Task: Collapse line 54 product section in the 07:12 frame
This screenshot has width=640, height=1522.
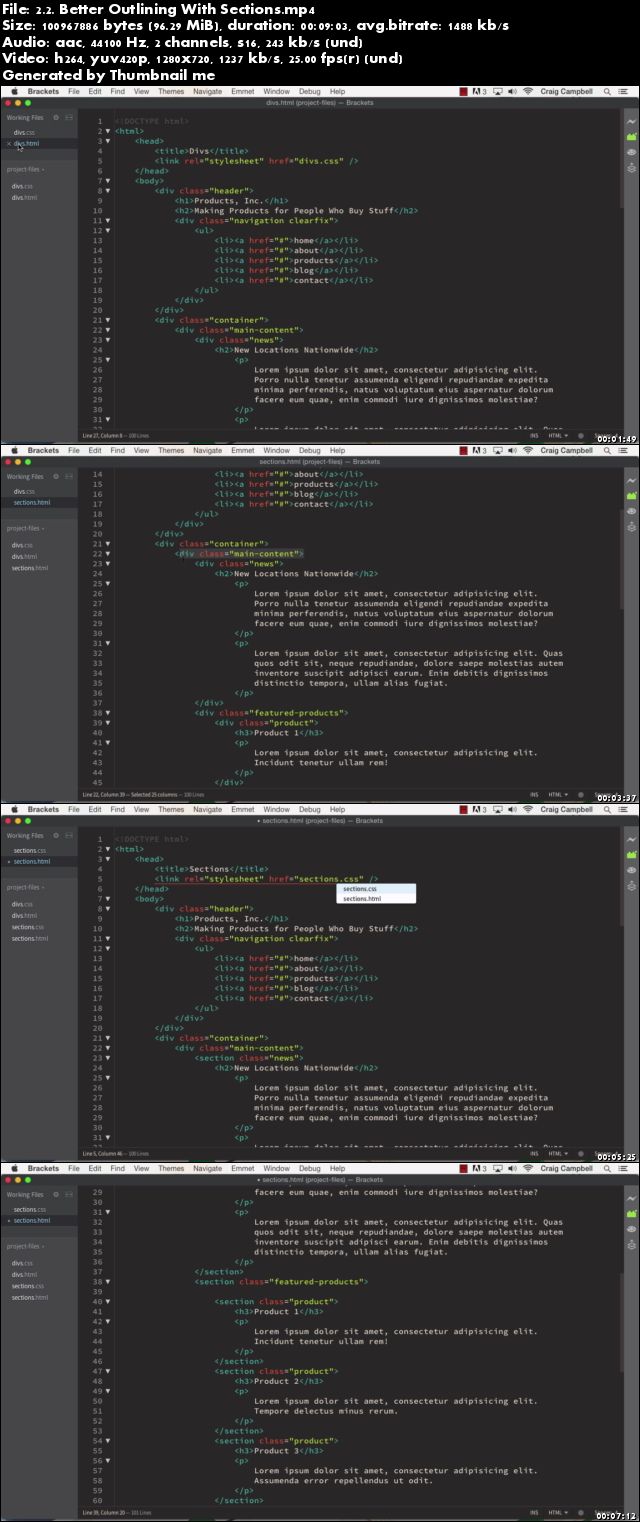Action: (x=108, y=1441)
